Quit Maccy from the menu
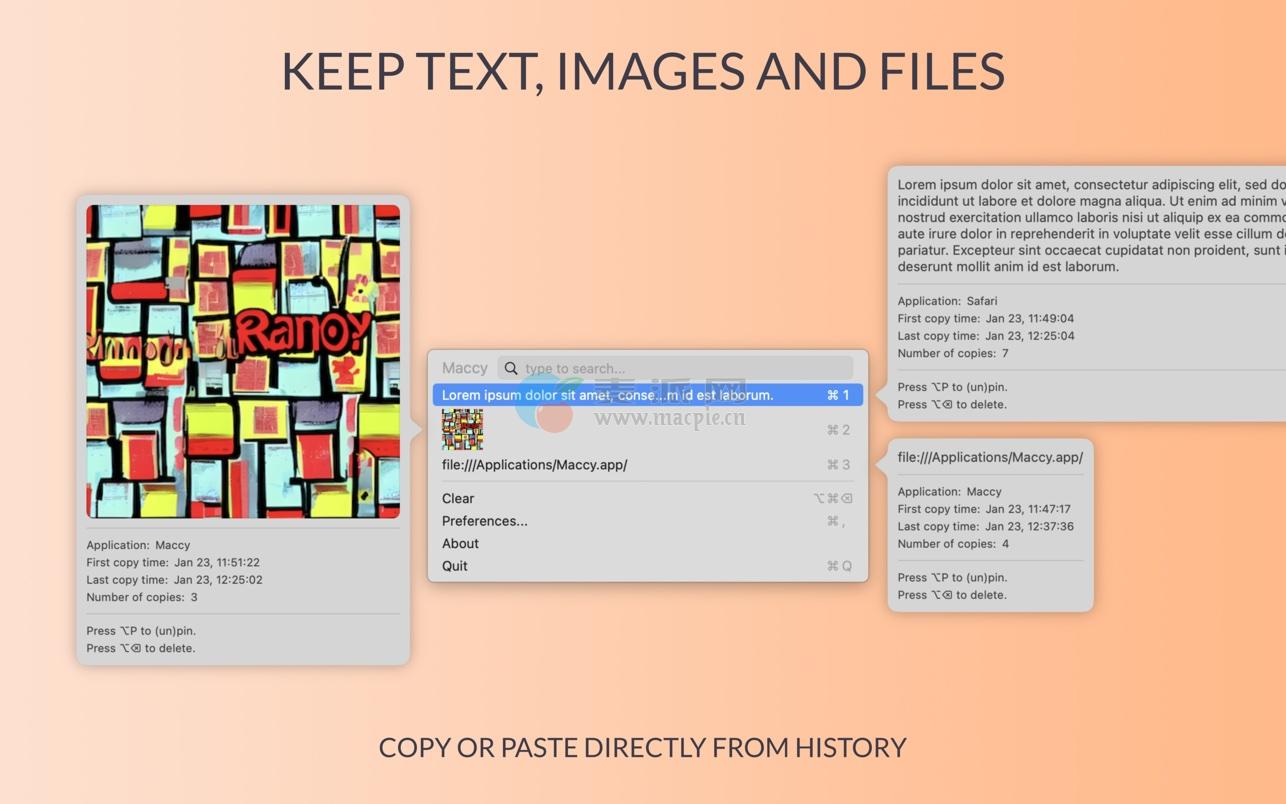This screenshot has width=1286, height=804. point(454,566)
